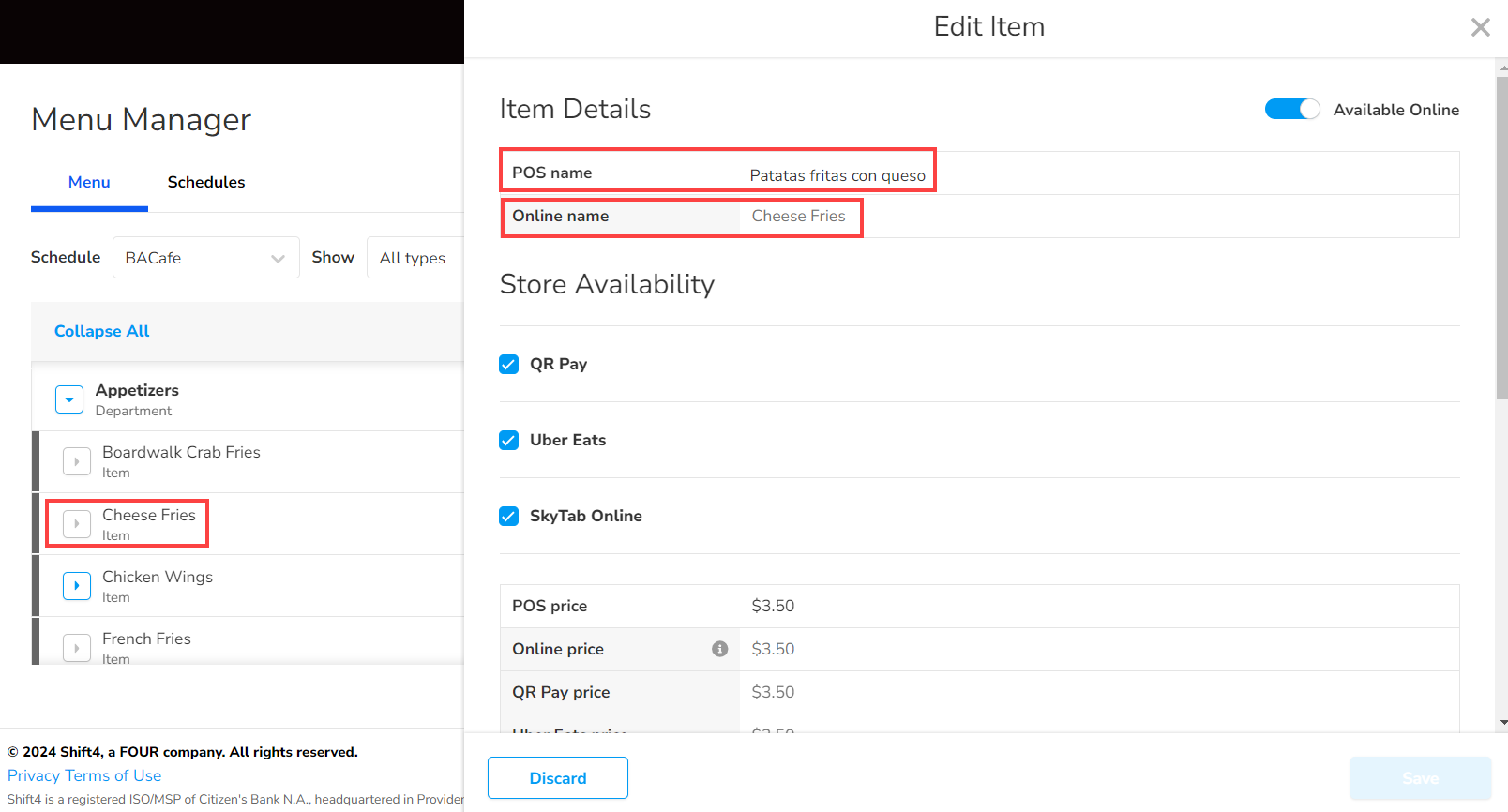Viewport: 1508px width, 812px height.
Task: Toggle the Available Online switch
Action: tap(1291, 110)
